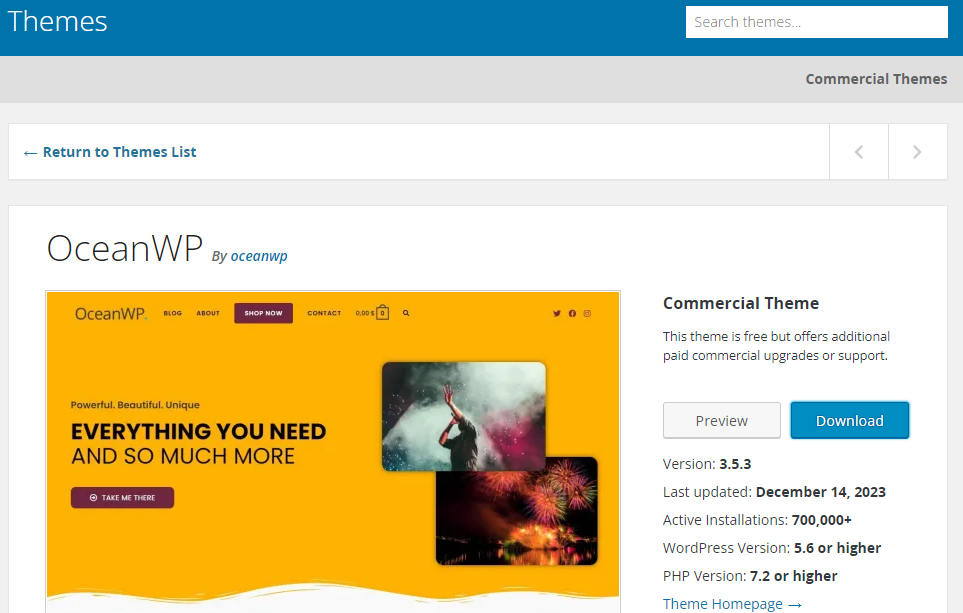Click the previous theme chevron arrow
The height and width of the screenshot is (613, 963).
pyautogui.click(x=859, y=152)
